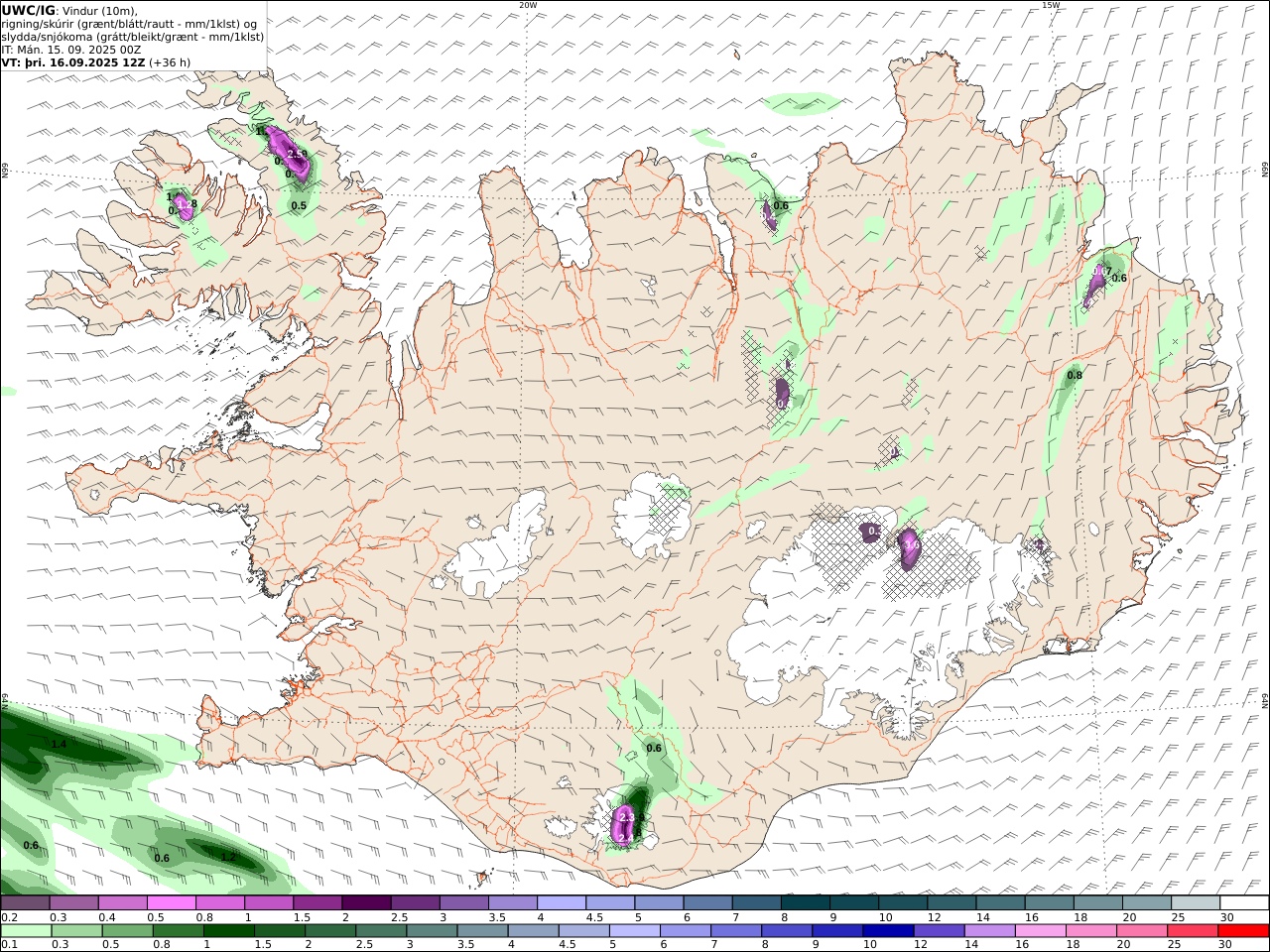
Task: Pick the pale lavender 5–6 swatch in bottom legend row
Action: (634, 931)
